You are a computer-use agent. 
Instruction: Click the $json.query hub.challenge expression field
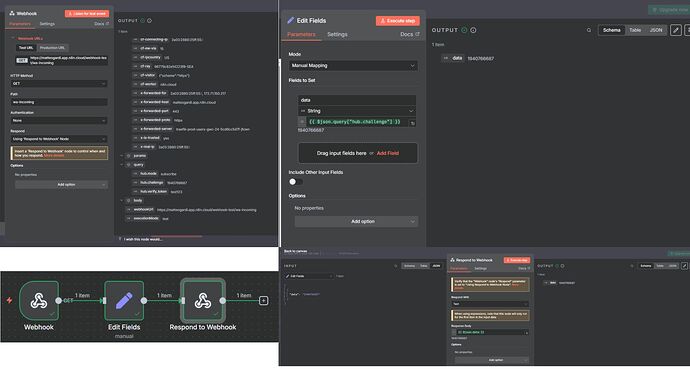coord(358,122)
